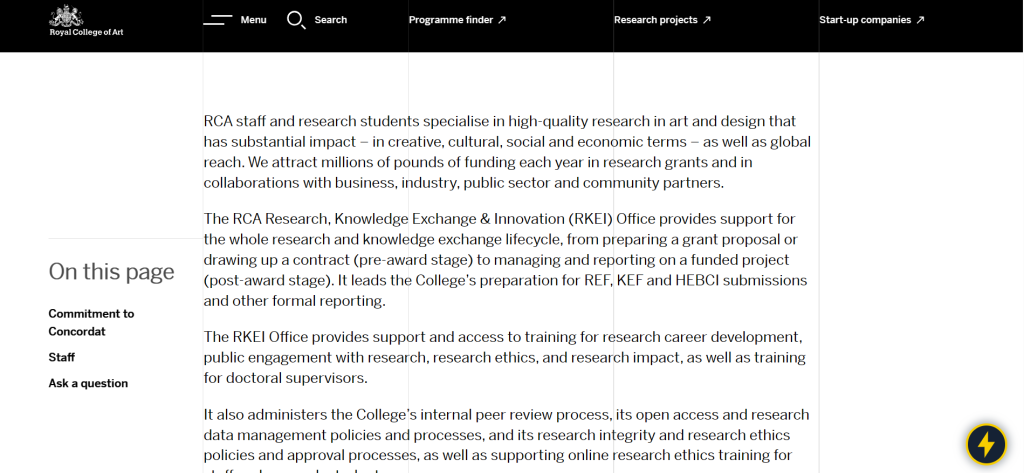Open the Programme finder link
Image resolution: width=1024 pixels, height=473 pixels.
click(451, 20)
